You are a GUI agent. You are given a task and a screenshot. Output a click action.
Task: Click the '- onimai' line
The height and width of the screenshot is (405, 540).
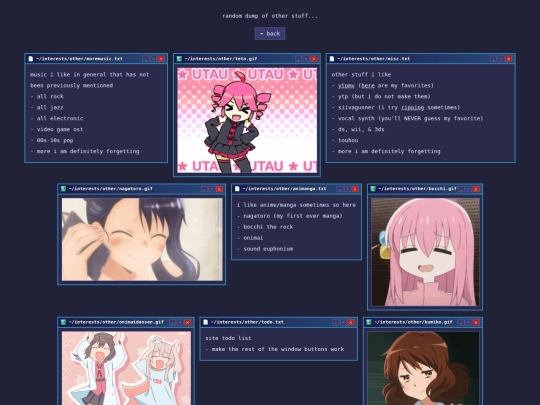[x=250, y=238]
